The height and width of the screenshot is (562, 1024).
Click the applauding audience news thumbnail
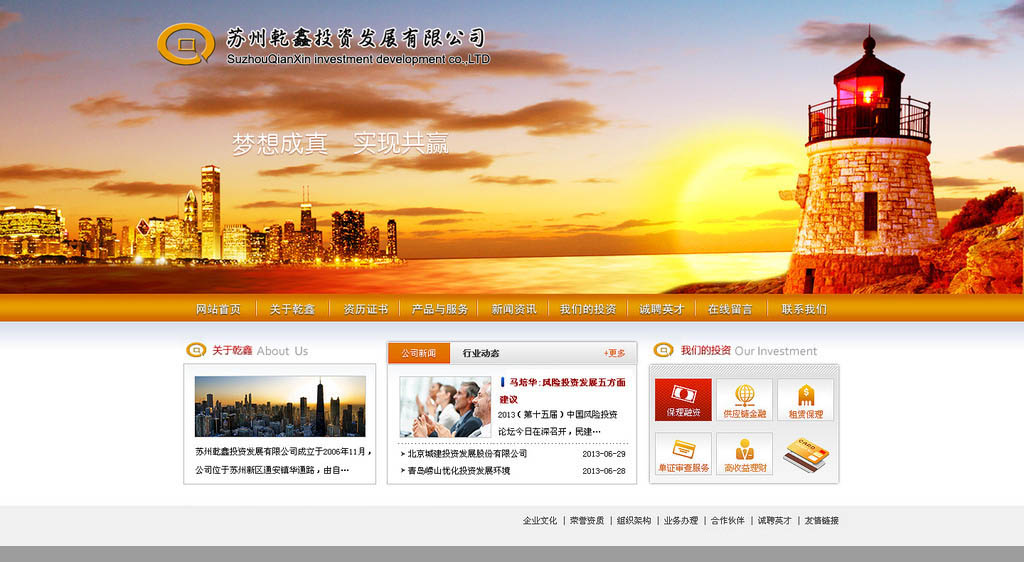[x=445, y=407]
